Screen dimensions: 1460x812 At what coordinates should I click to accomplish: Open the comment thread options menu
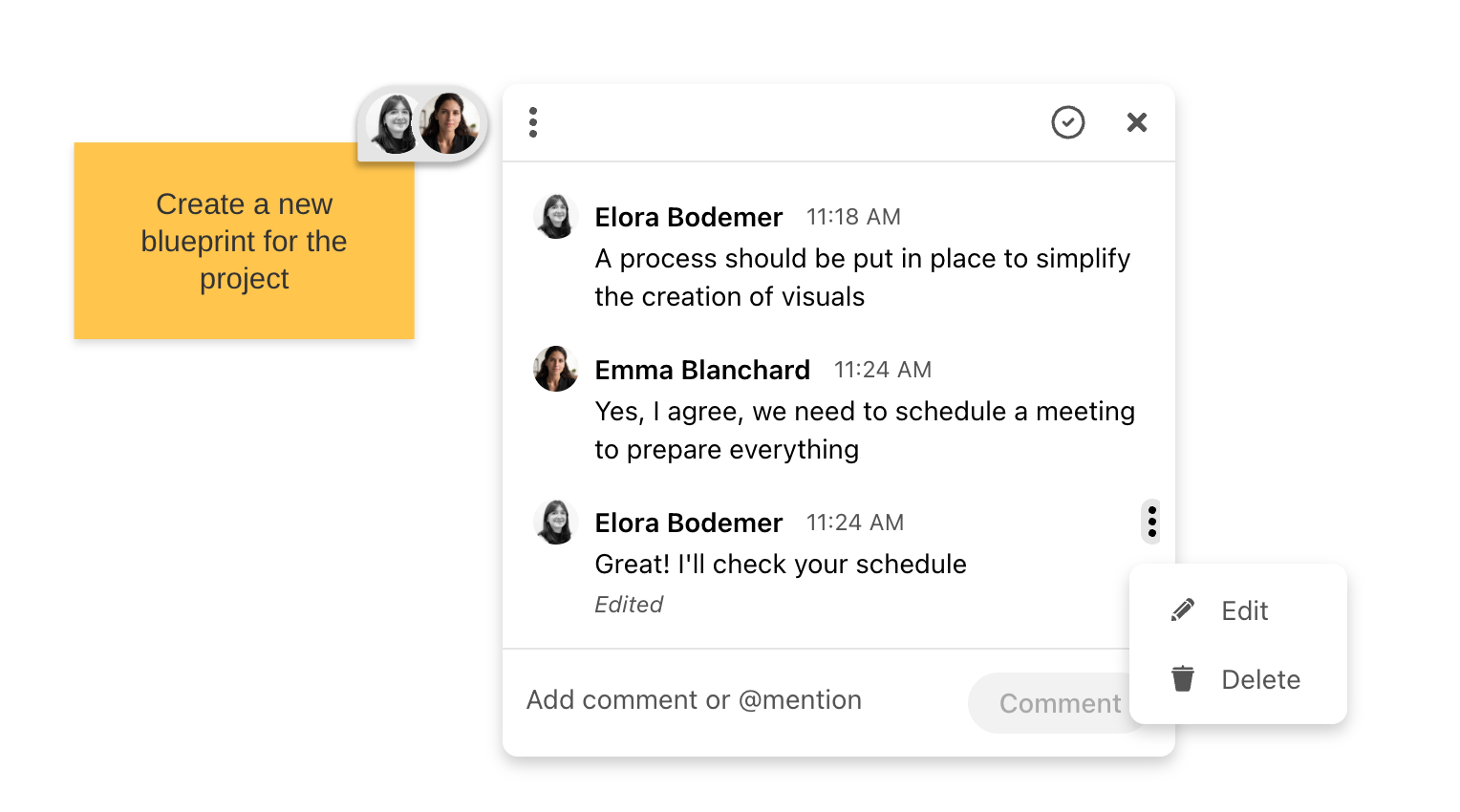coord(533,122)
